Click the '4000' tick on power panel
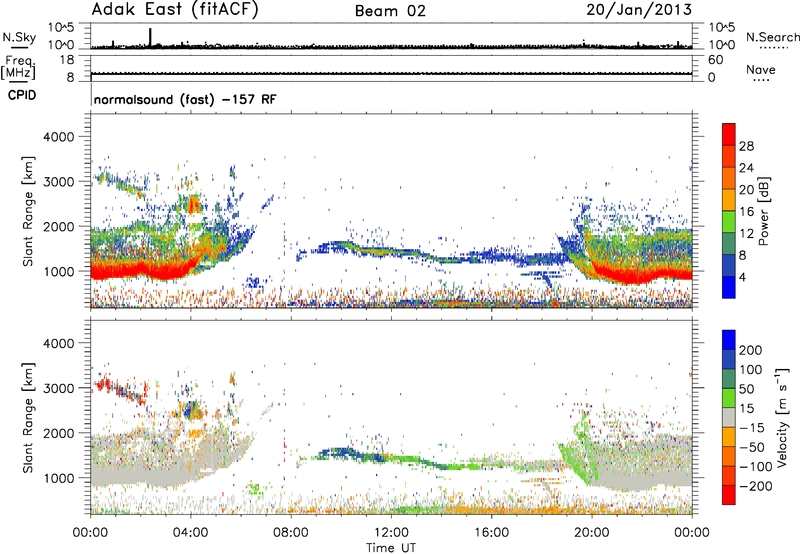Viewport: 800px width, 554px height. coord(59,137)
